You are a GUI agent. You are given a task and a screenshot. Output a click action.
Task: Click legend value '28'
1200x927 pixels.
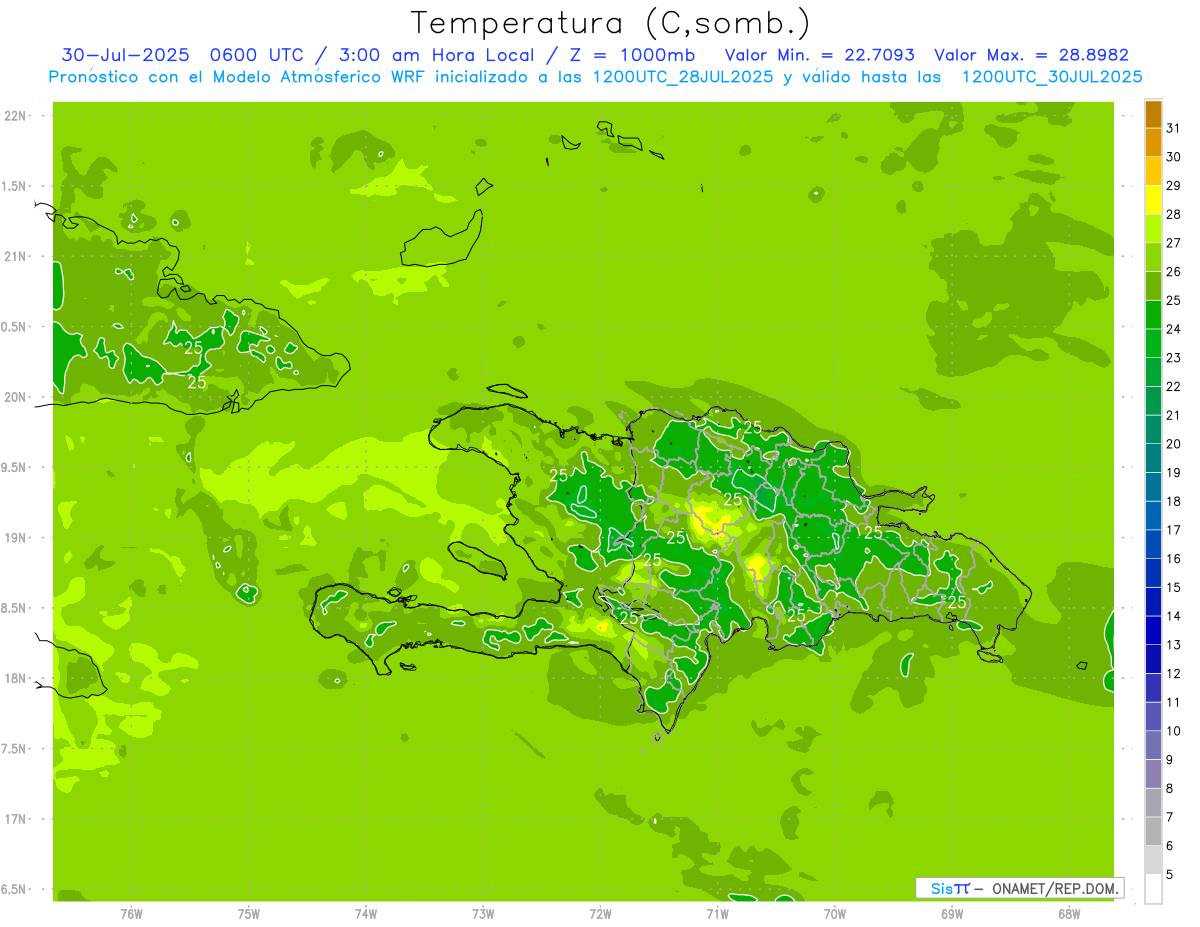click(x=1173, y=214)
